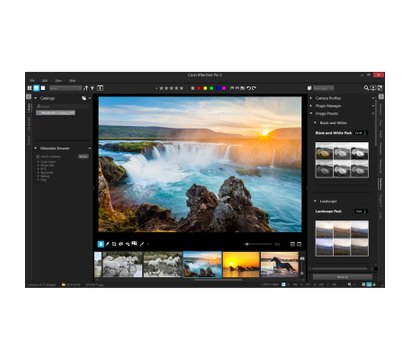Screen dimensions: 410x360
Task: Open the Edit menu
Action: [45, 81]
